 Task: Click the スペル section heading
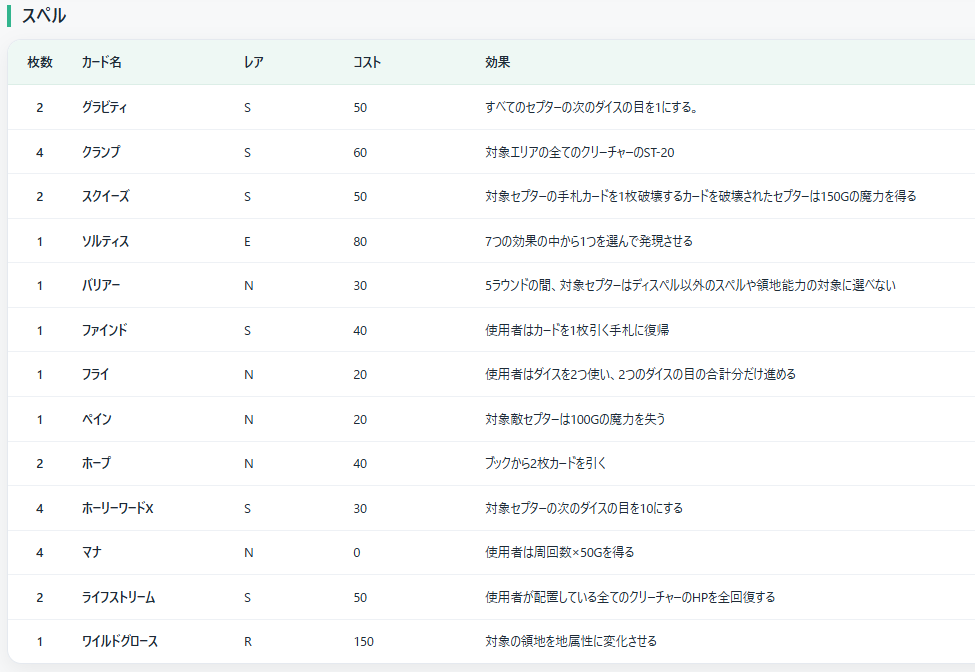click(44, 16)
